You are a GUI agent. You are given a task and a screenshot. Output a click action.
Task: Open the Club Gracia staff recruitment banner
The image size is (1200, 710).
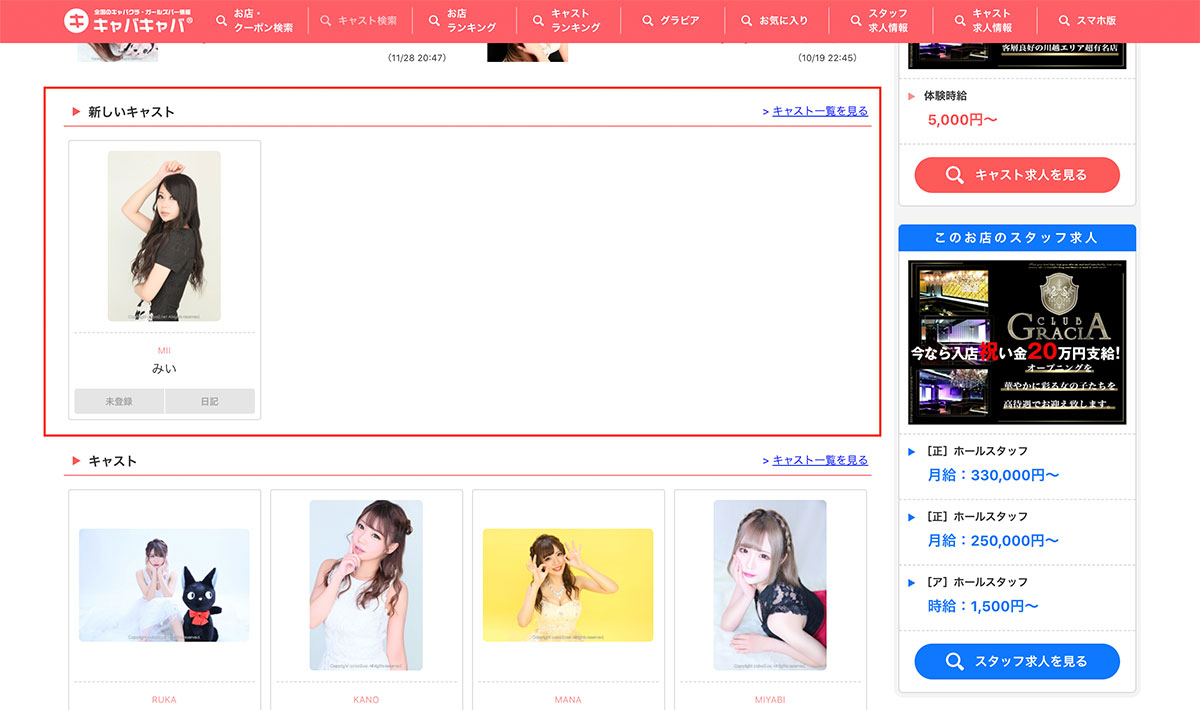coord(1017,342)
